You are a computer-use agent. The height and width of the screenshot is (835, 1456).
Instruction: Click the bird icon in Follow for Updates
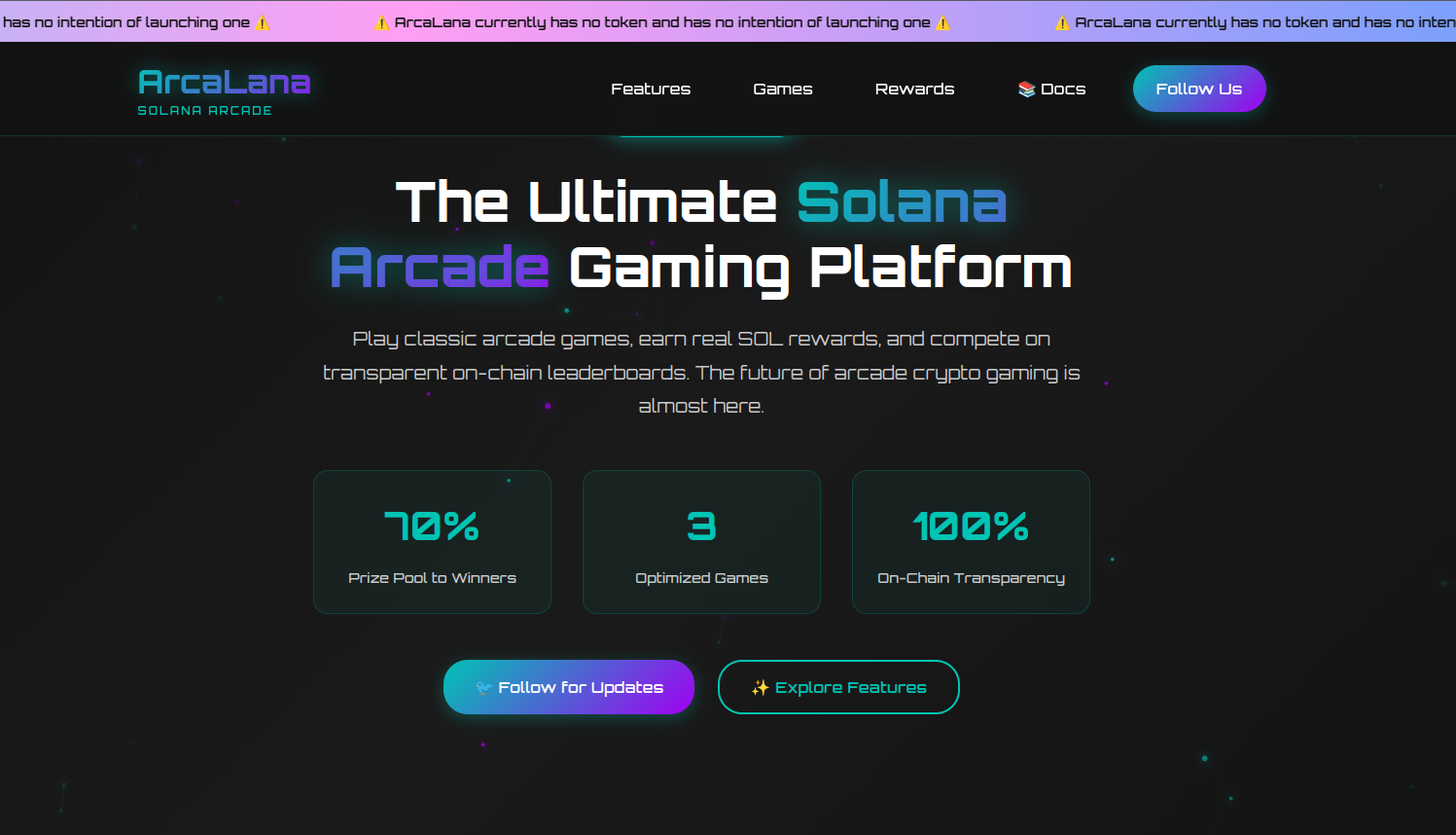[483, 687]
